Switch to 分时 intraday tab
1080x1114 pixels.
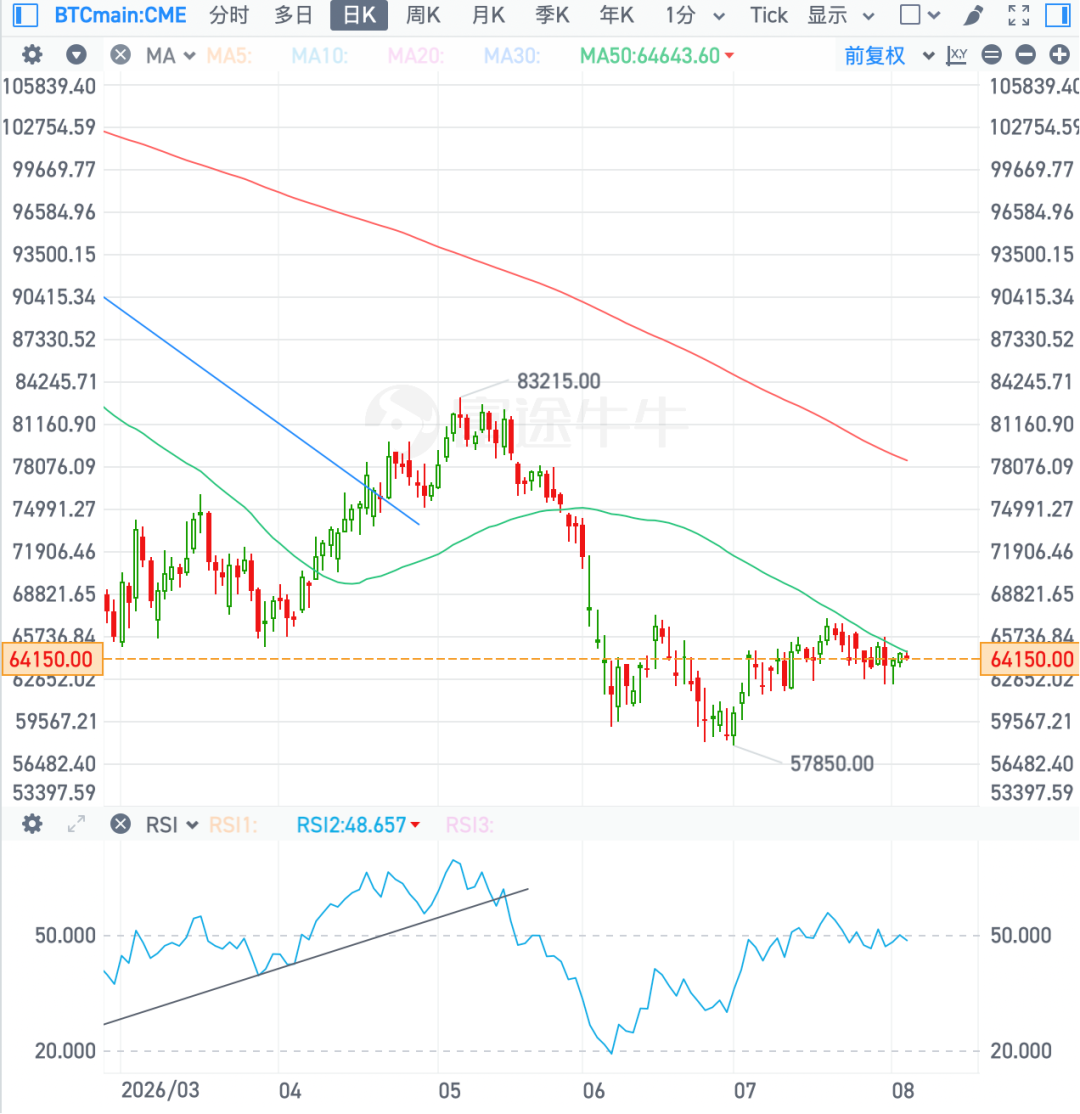coord(229,15)
